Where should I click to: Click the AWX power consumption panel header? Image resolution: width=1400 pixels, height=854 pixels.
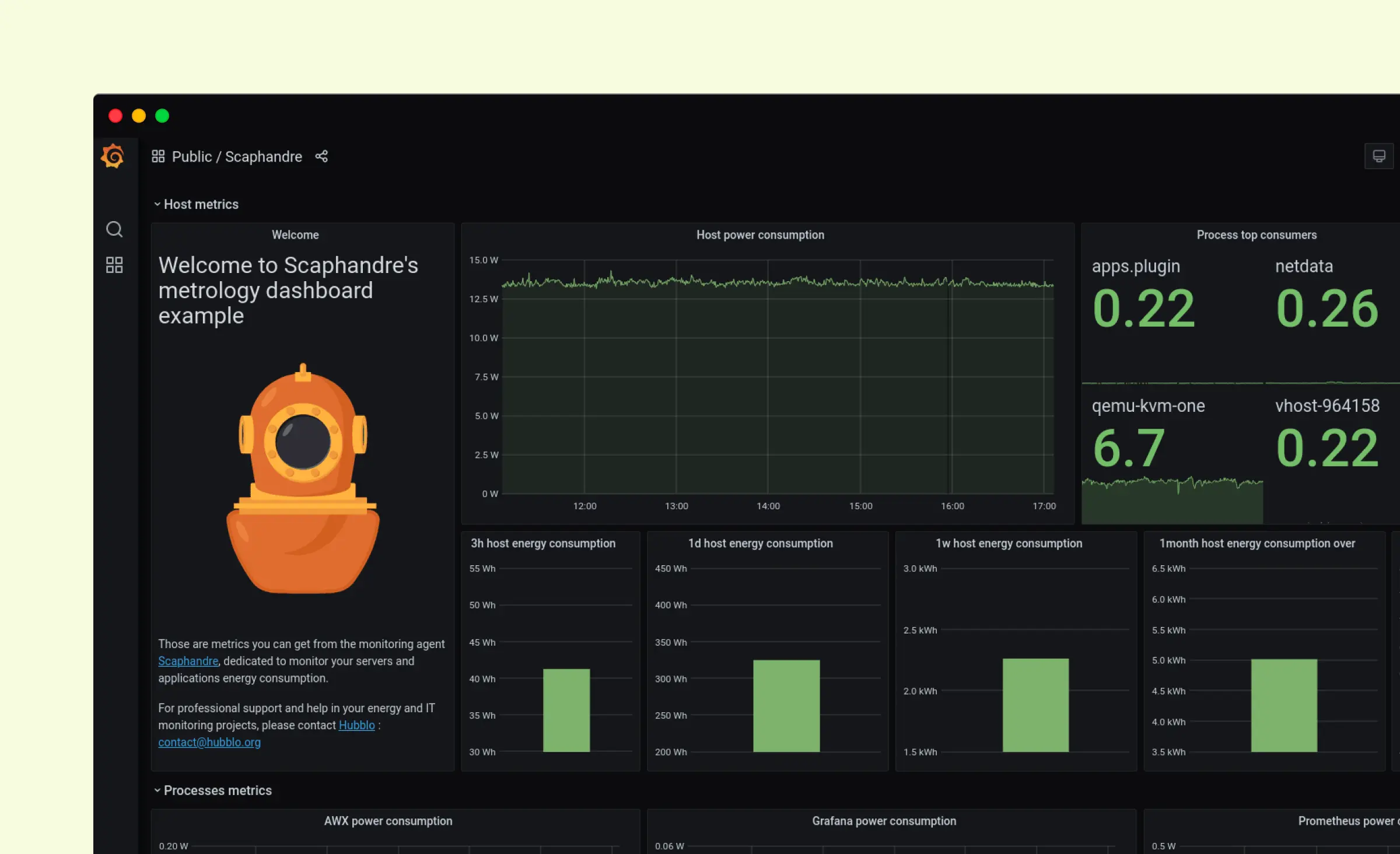(x=388, y=821)
